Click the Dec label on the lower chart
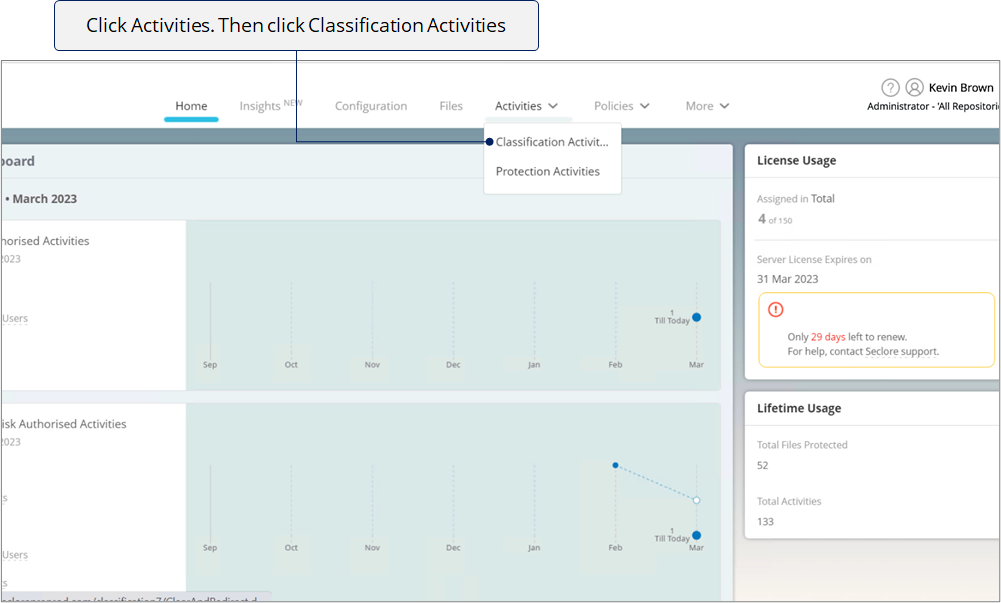This screenshot has height=603, width=1001. point(453,547)
